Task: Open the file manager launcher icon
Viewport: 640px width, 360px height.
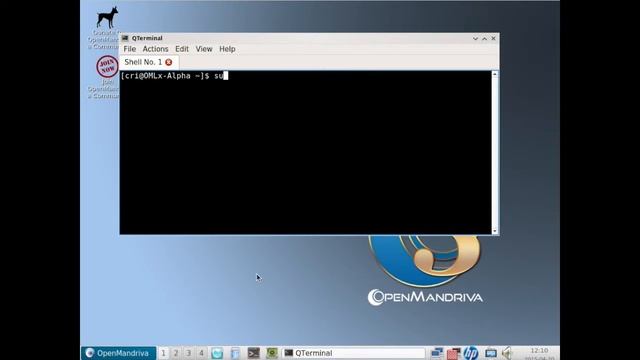Action: (235, 353)
